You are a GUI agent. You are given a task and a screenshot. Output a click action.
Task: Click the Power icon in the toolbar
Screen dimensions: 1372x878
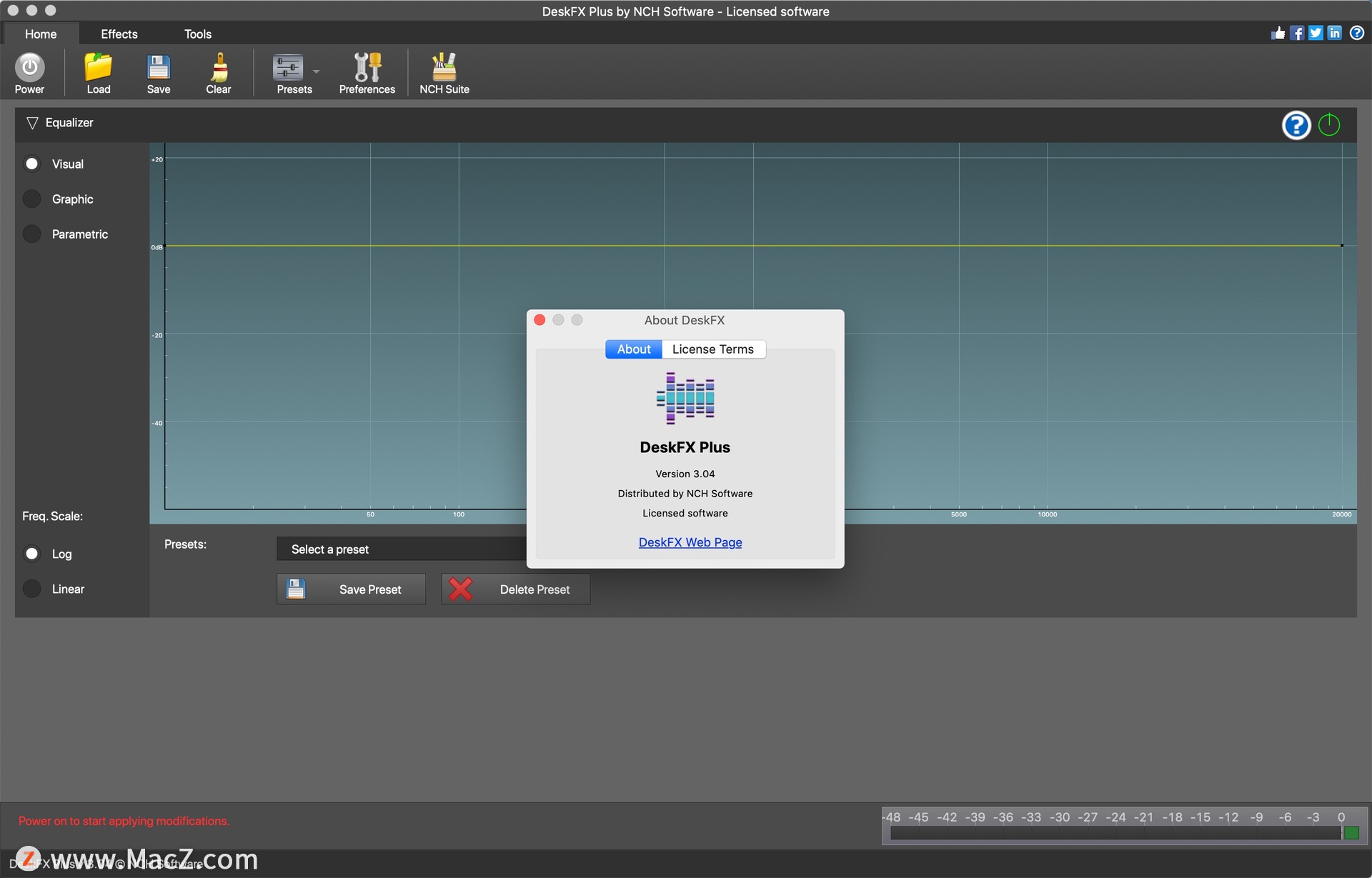(29, 67)
